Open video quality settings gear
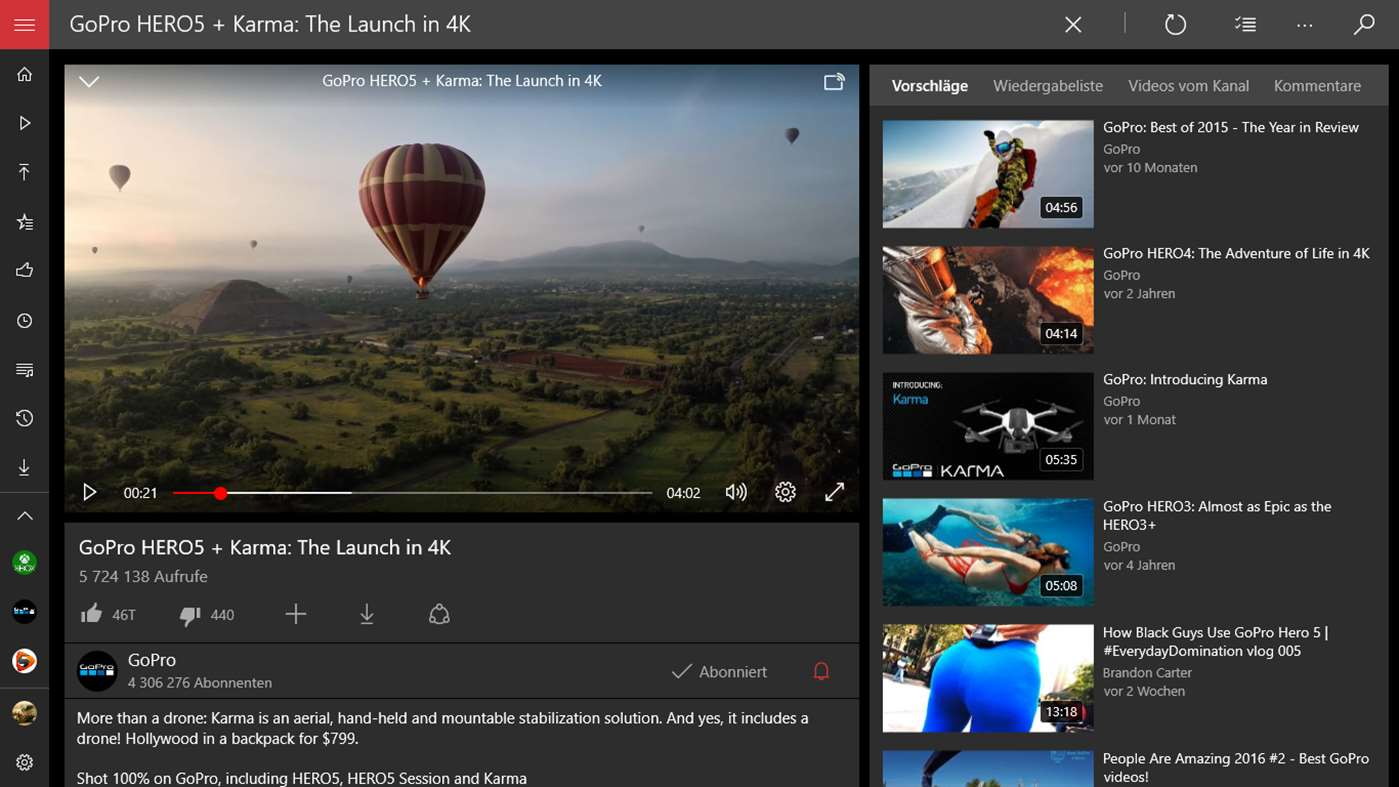Screen dimensions: 1399x787 point(785,492)
